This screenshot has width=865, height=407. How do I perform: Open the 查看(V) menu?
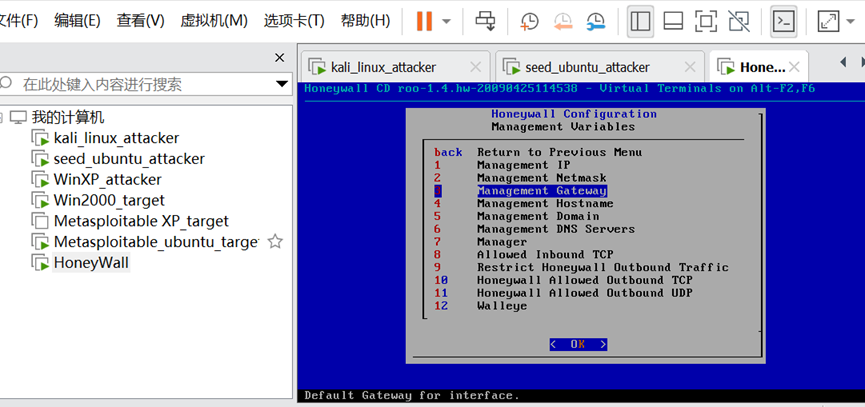(x=140, y=21)
